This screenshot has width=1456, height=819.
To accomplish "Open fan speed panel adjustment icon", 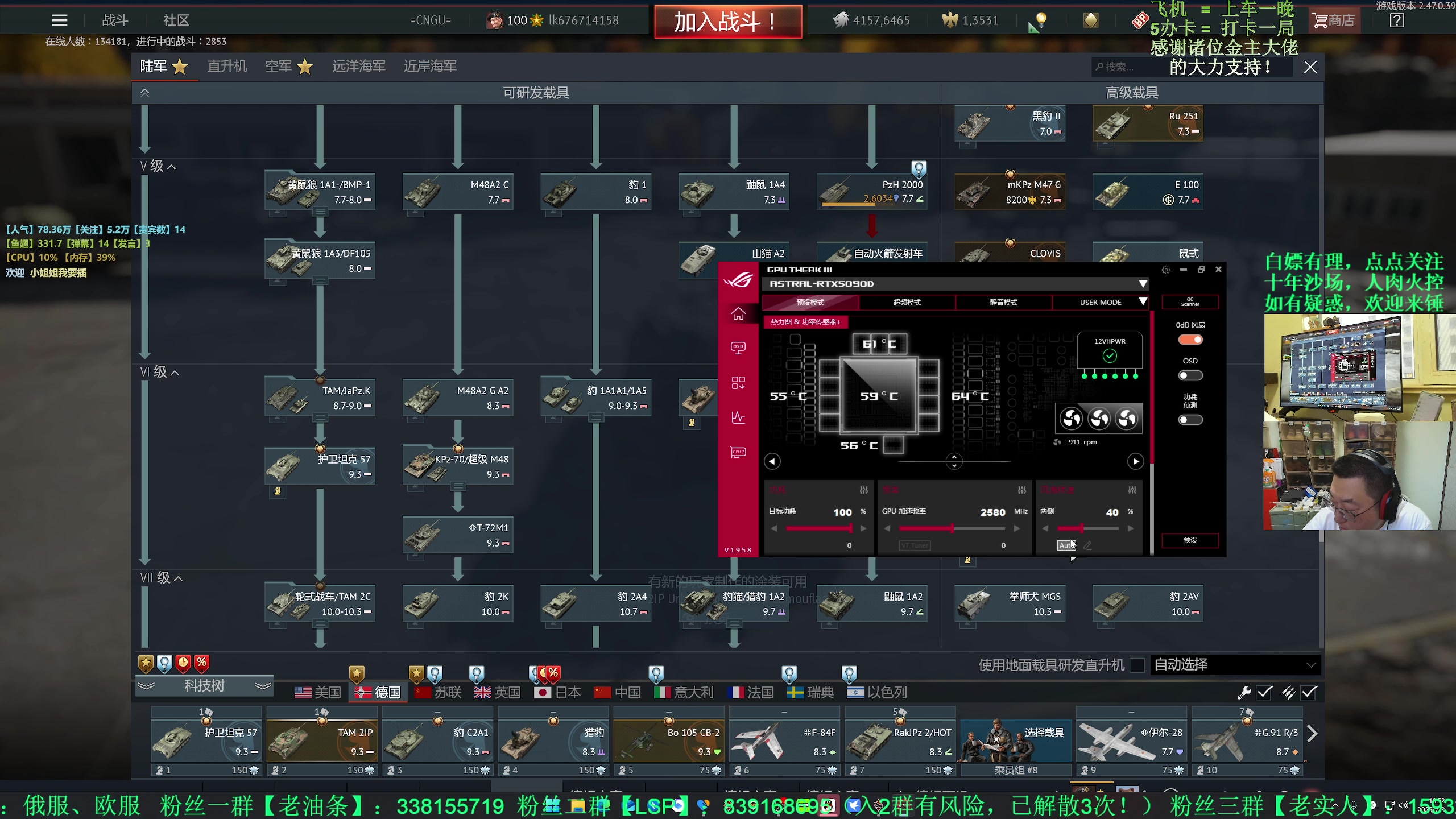I will pyautogui.click(x=1132, y=490).
